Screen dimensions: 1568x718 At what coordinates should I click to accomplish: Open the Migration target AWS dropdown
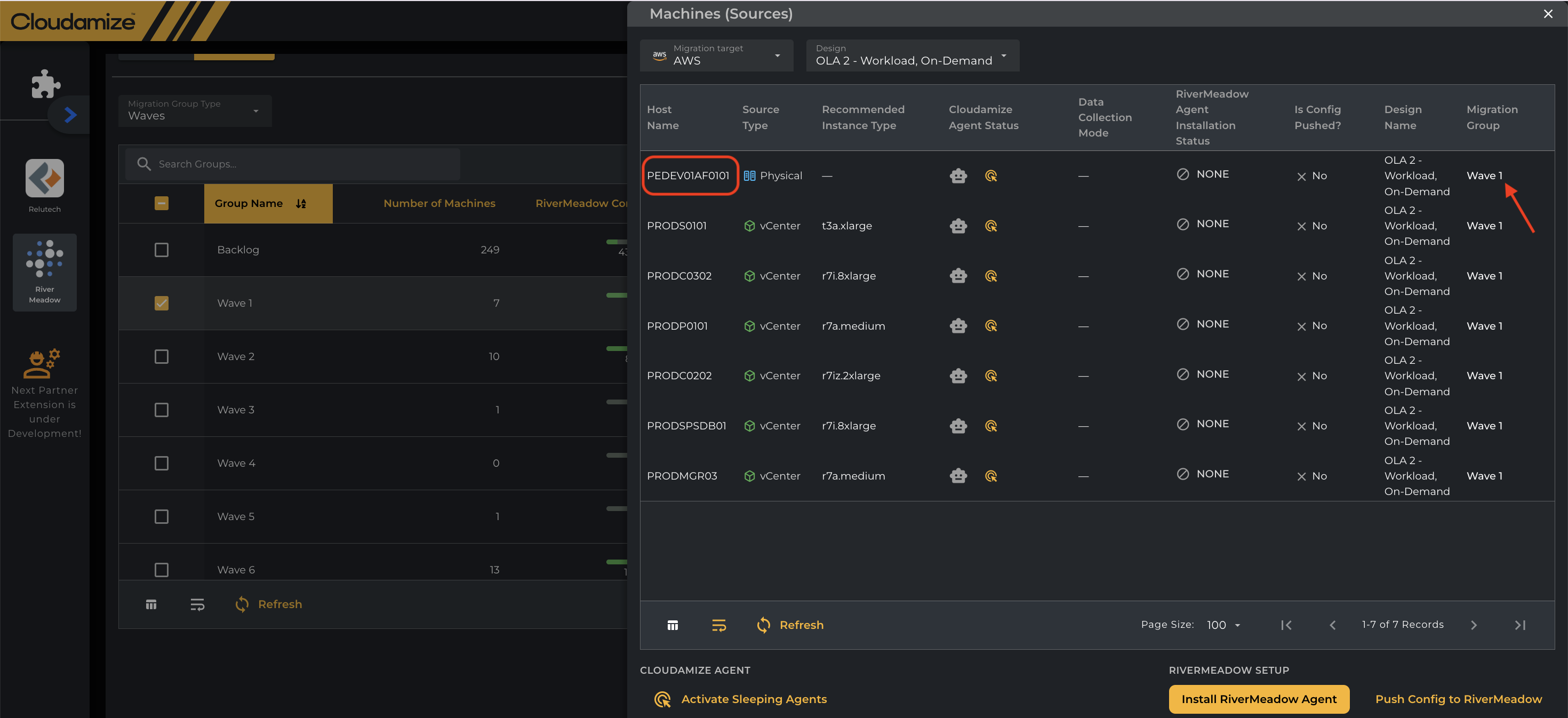[x=716, y=55]
